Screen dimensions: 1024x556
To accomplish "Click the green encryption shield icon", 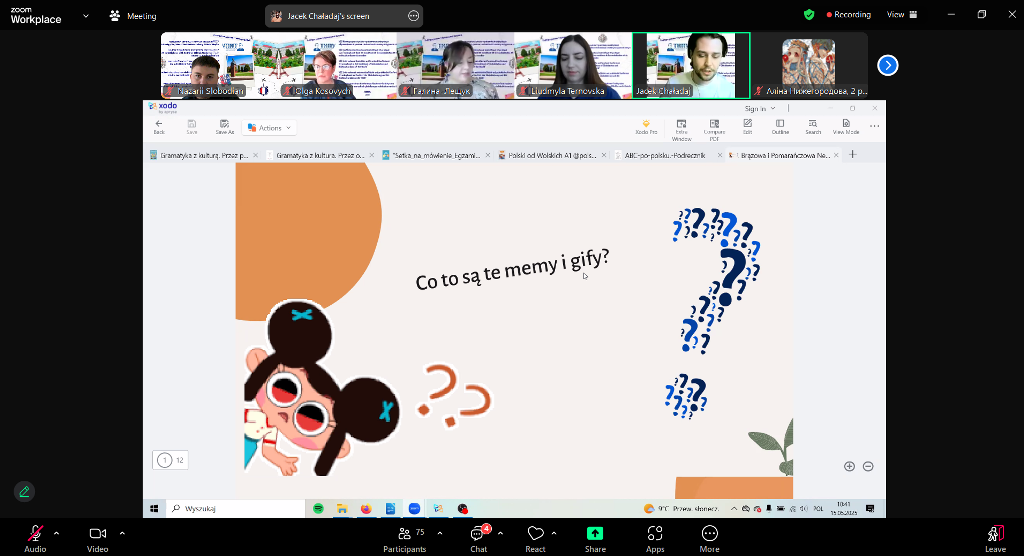I will click(809, 15).
